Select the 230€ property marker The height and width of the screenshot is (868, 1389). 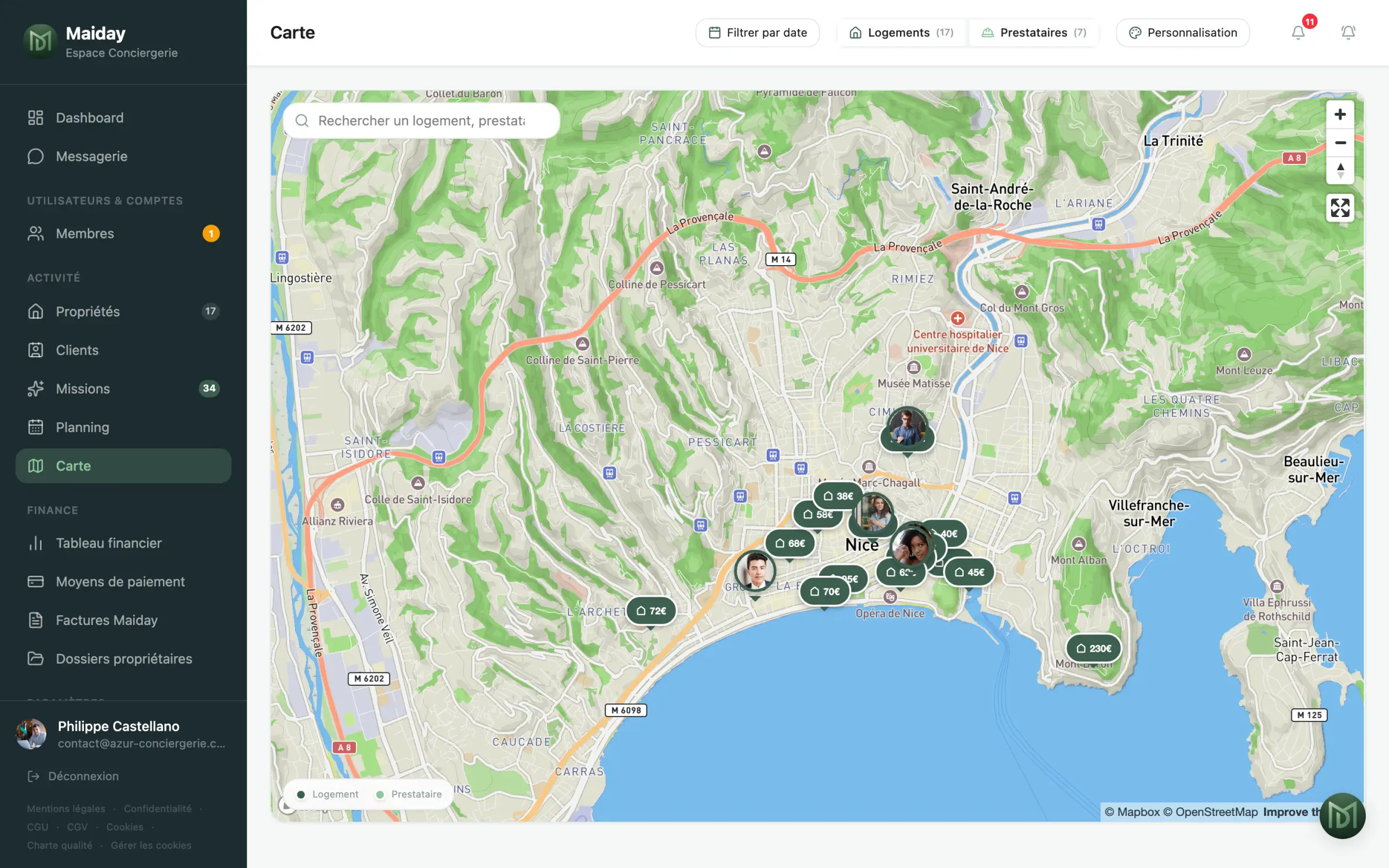pos(1093,648)
